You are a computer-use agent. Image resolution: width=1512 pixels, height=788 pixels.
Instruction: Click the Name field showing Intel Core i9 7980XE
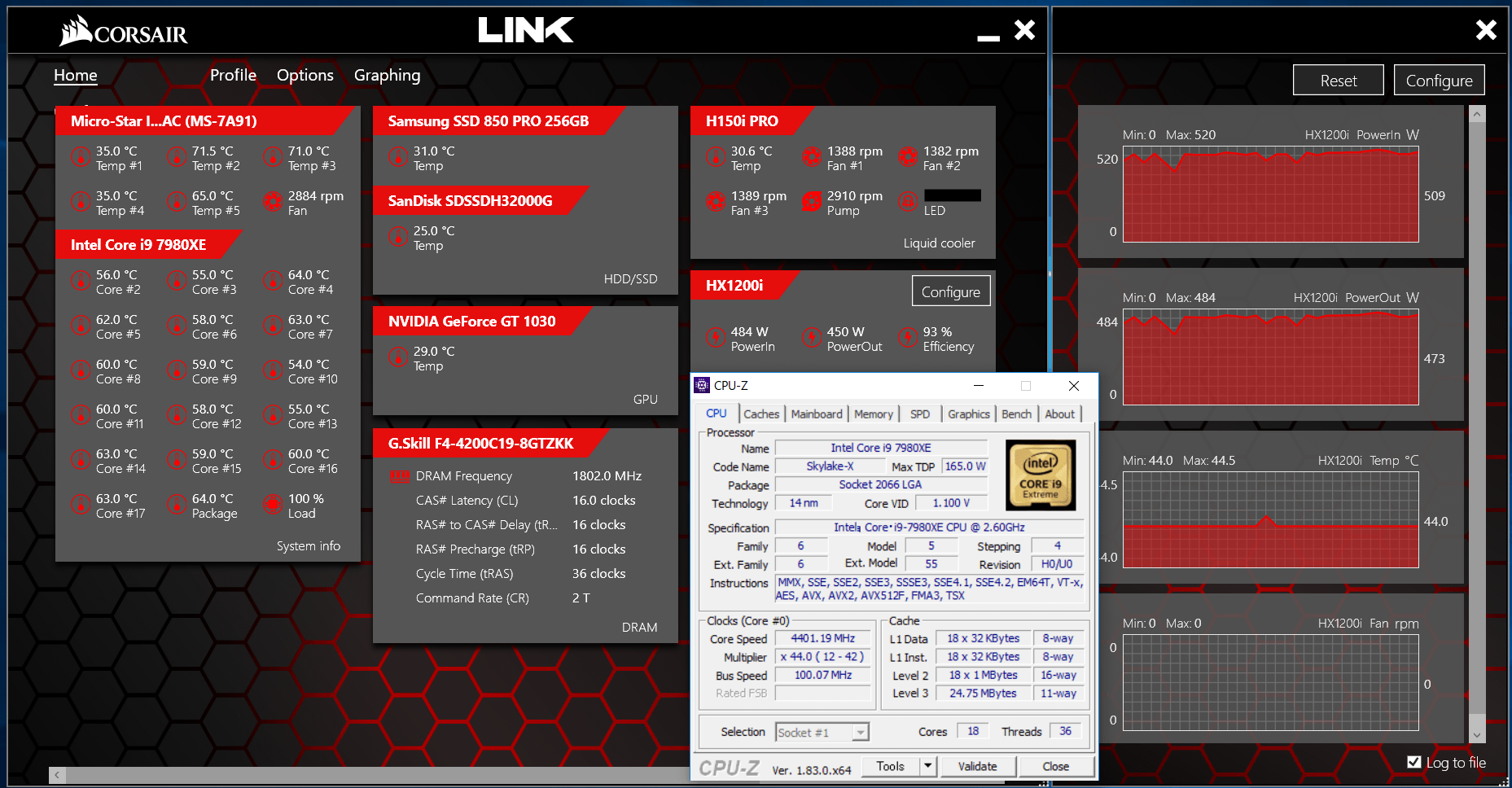(881, 448)
